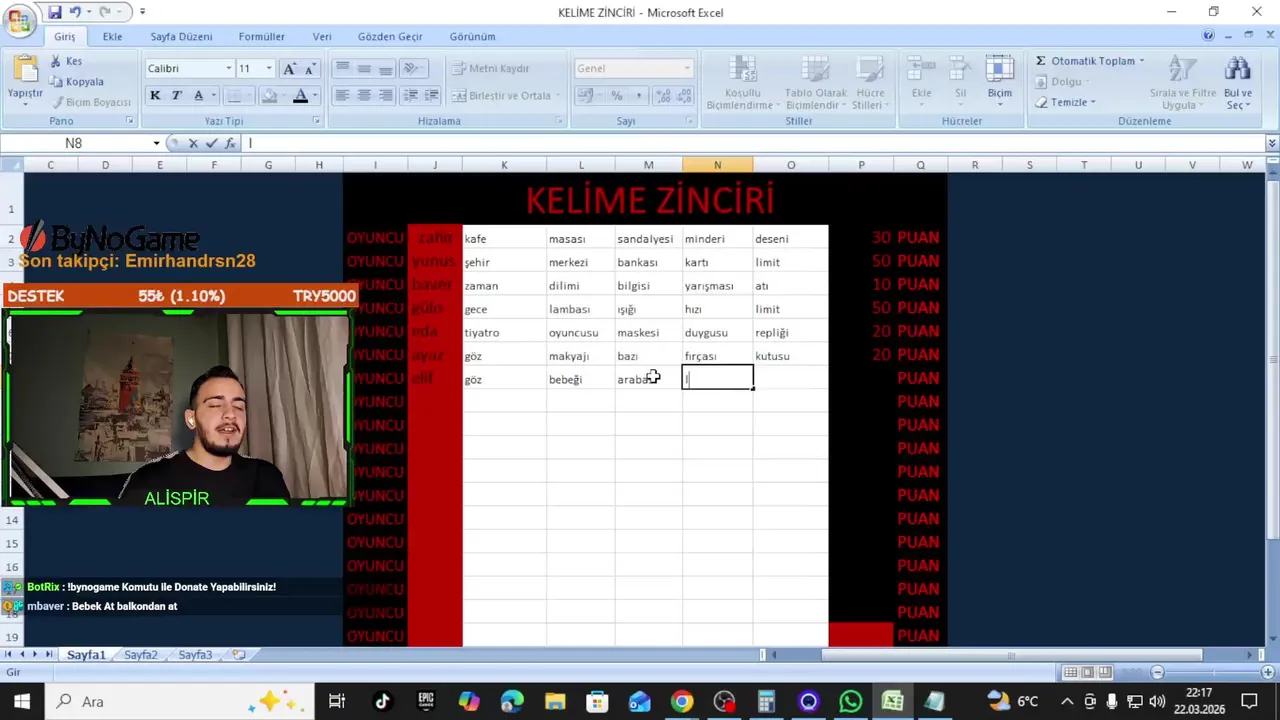Switch to the Sayfa2 worksheet

pos(141,655)
